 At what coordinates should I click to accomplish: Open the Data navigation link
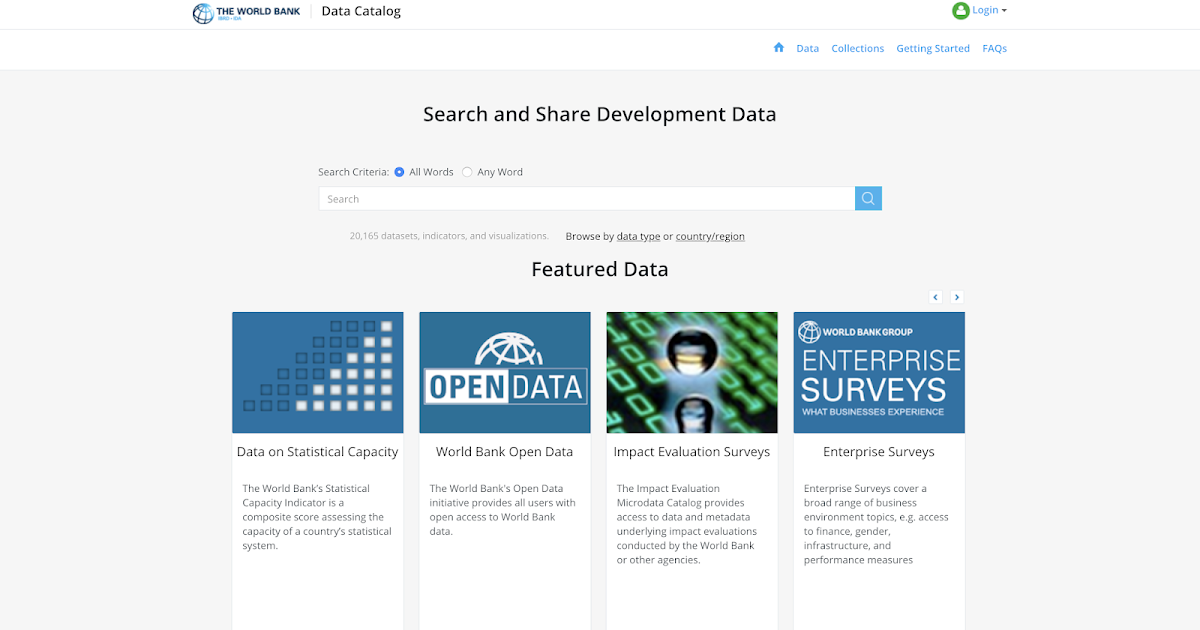807,48
